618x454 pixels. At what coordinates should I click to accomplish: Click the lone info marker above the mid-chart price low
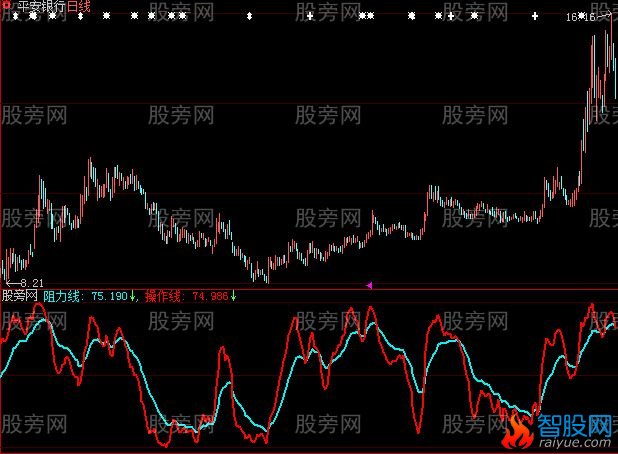(249, 16)
